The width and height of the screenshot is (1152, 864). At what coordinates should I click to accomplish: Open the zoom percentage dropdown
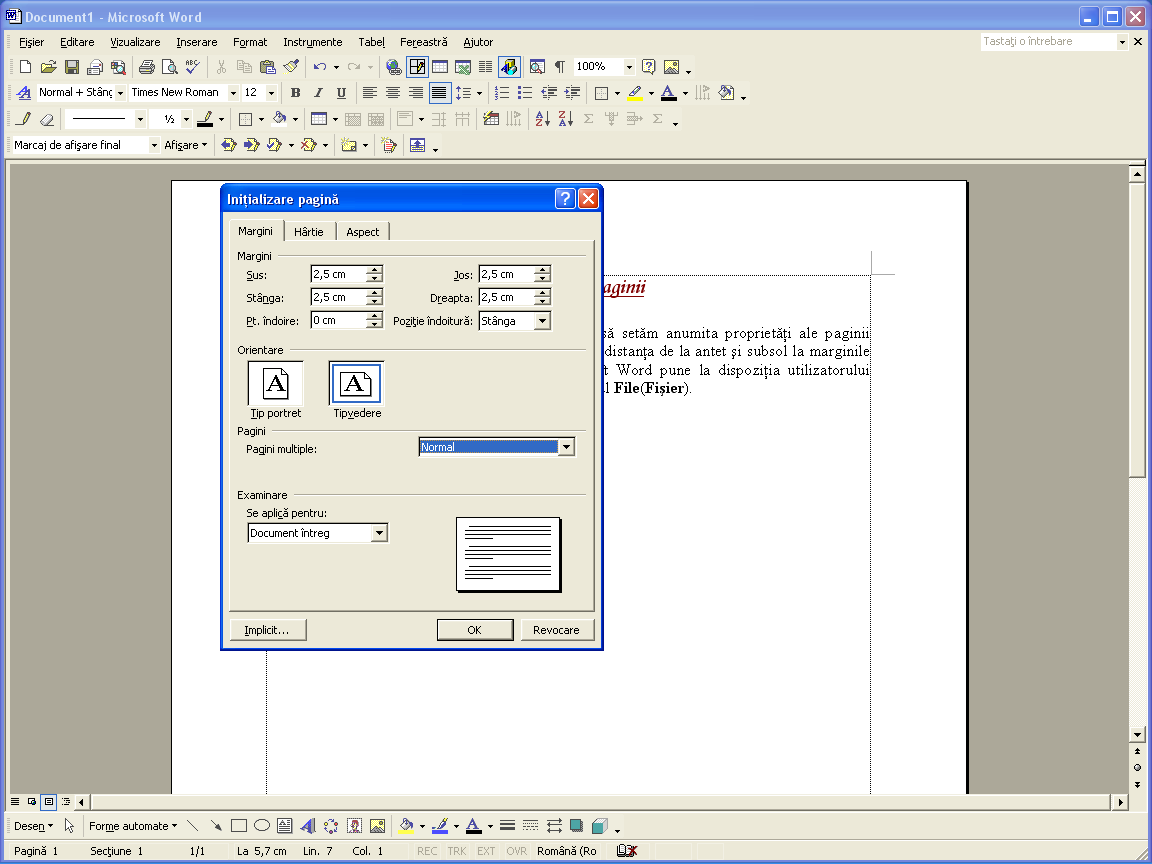[x=629, y=67]
